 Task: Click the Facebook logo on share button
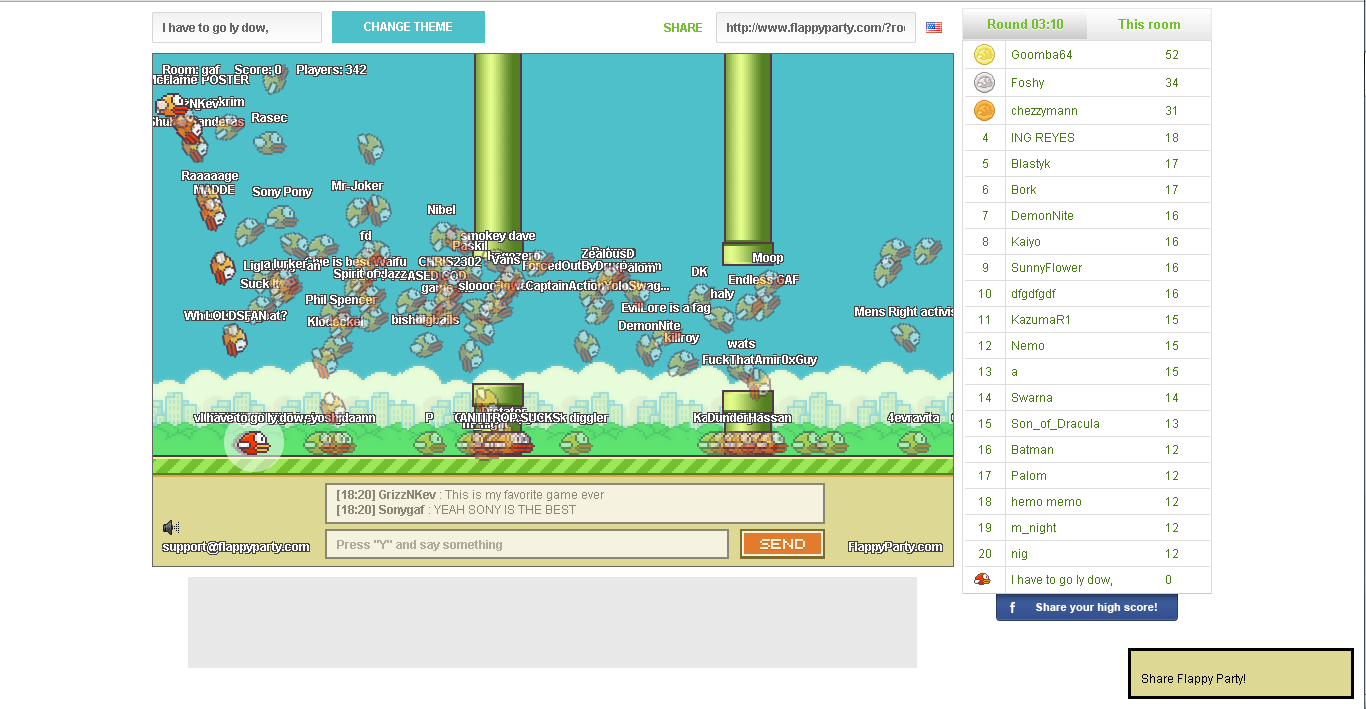tap(1012, 607)
